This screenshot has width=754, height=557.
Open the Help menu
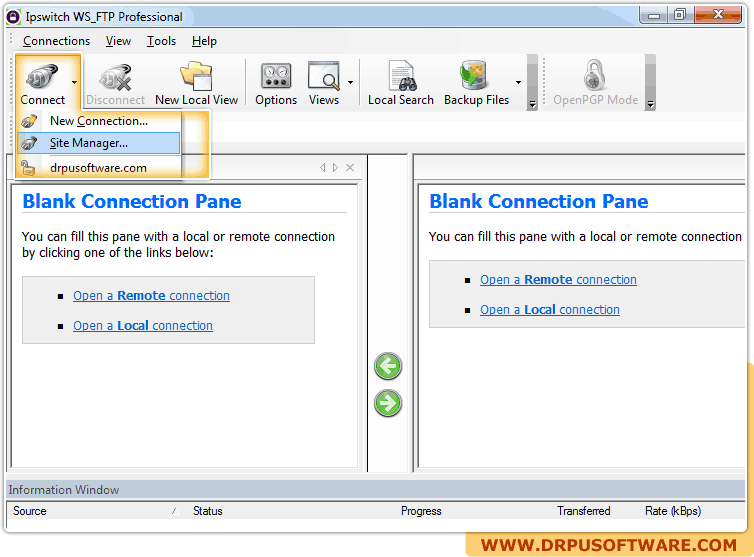coord(204,41)
